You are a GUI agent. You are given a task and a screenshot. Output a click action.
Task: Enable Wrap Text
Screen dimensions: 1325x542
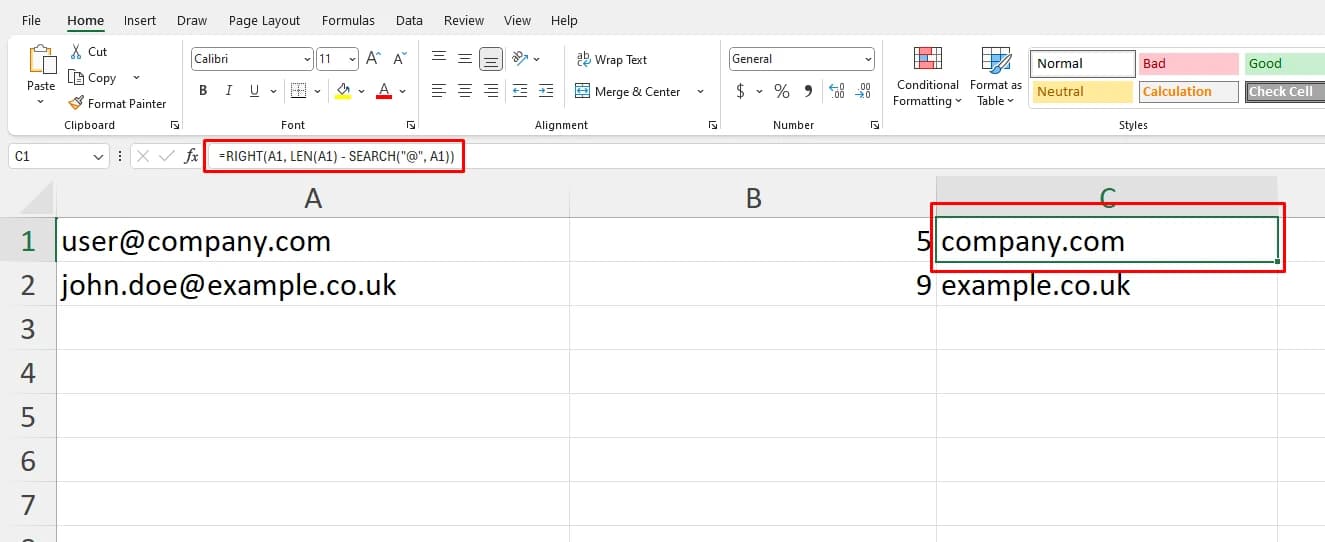coord(612,59)
